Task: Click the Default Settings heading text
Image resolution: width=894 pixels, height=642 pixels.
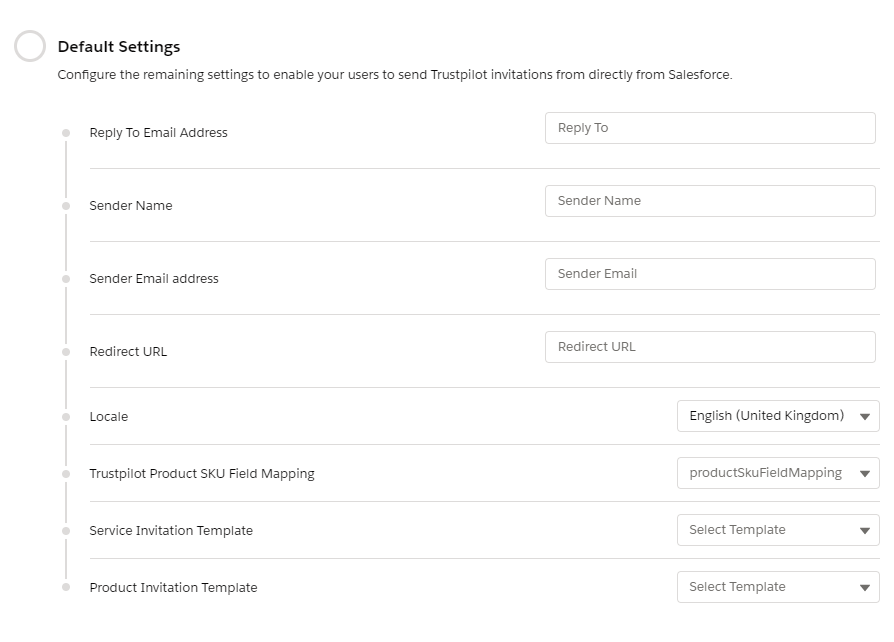Action: point(117,46)
